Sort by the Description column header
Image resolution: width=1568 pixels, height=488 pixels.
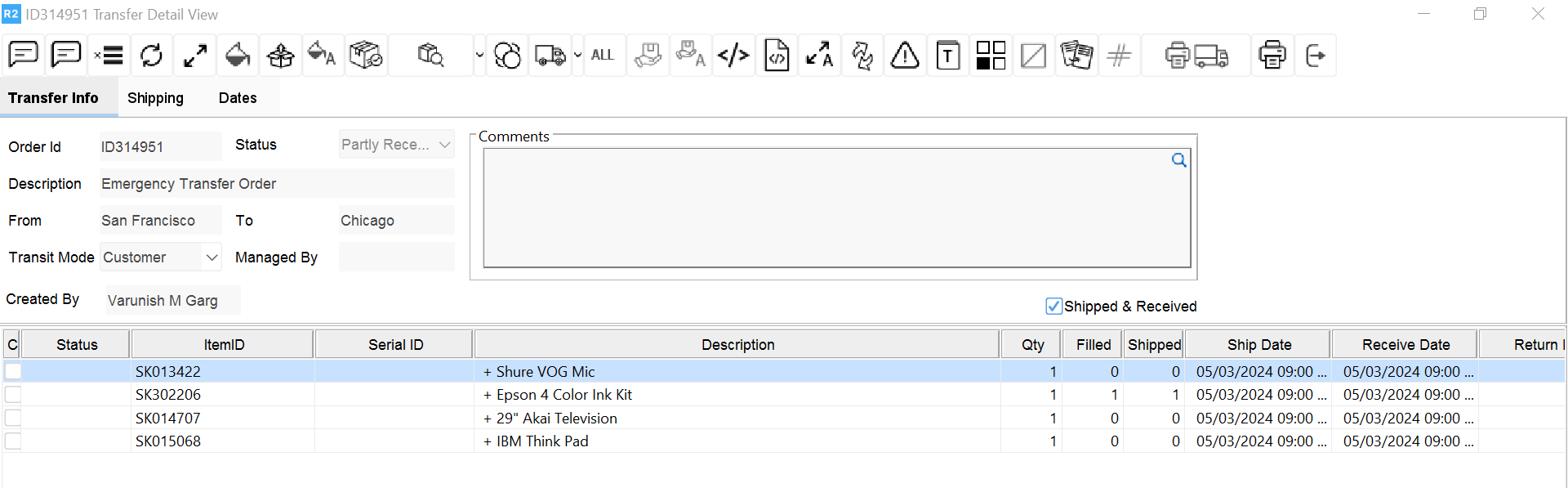737,345
